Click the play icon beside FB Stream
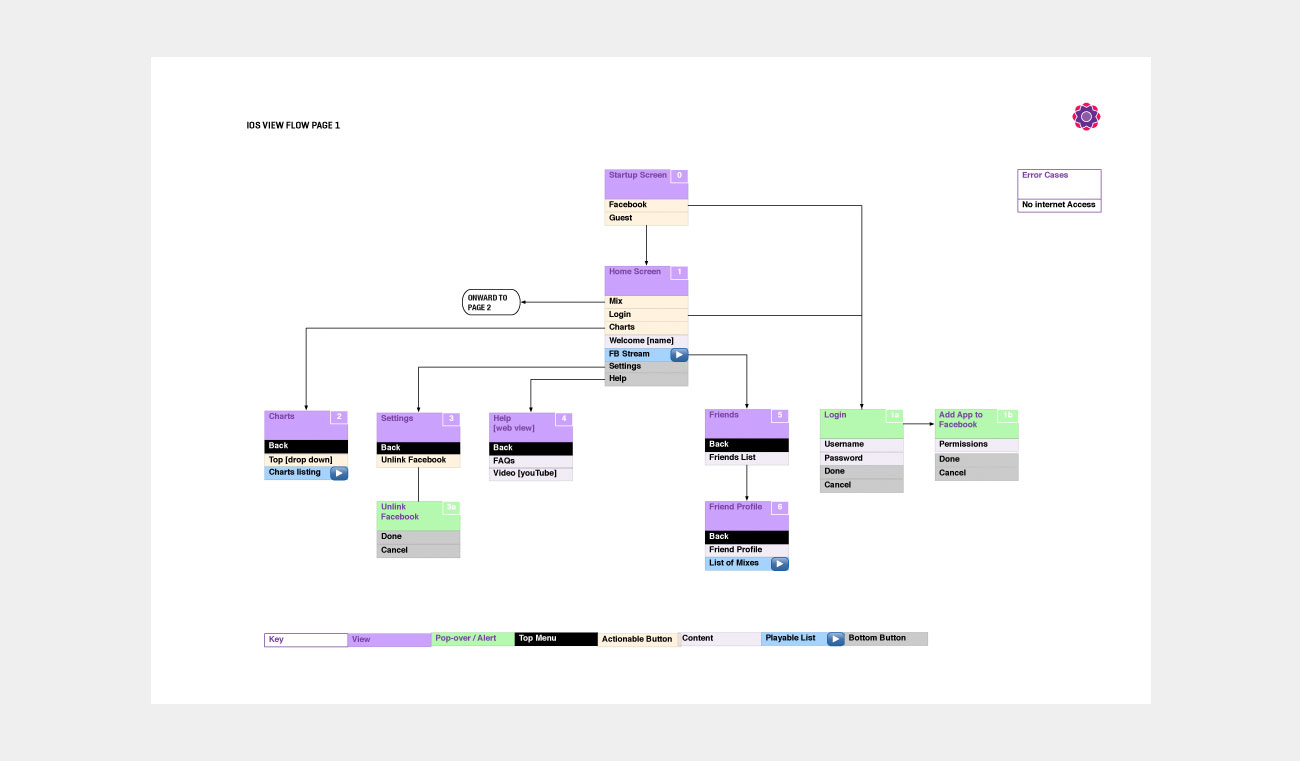1300x761 pixels. pyautogui.click(x=679, y=354)
